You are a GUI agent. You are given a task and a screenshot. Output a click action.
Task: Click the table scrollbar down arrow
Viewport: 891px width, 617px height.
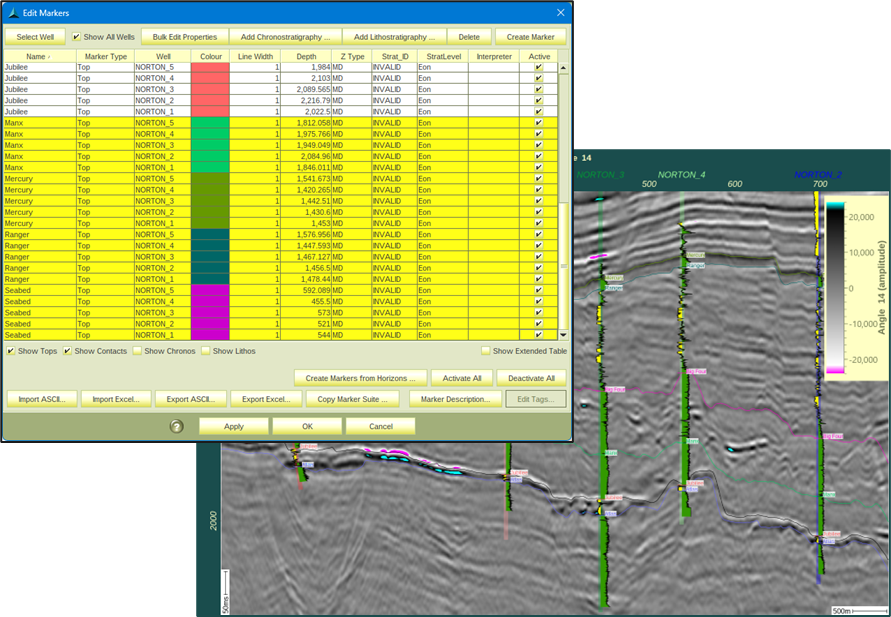[x=563, y=334]
